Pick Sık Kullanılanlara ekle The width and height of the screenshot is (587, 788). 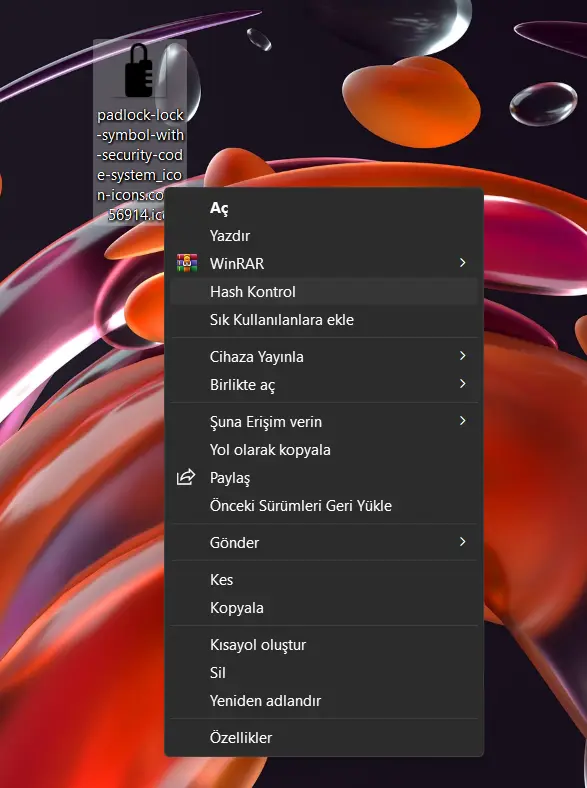pos(324,320)
